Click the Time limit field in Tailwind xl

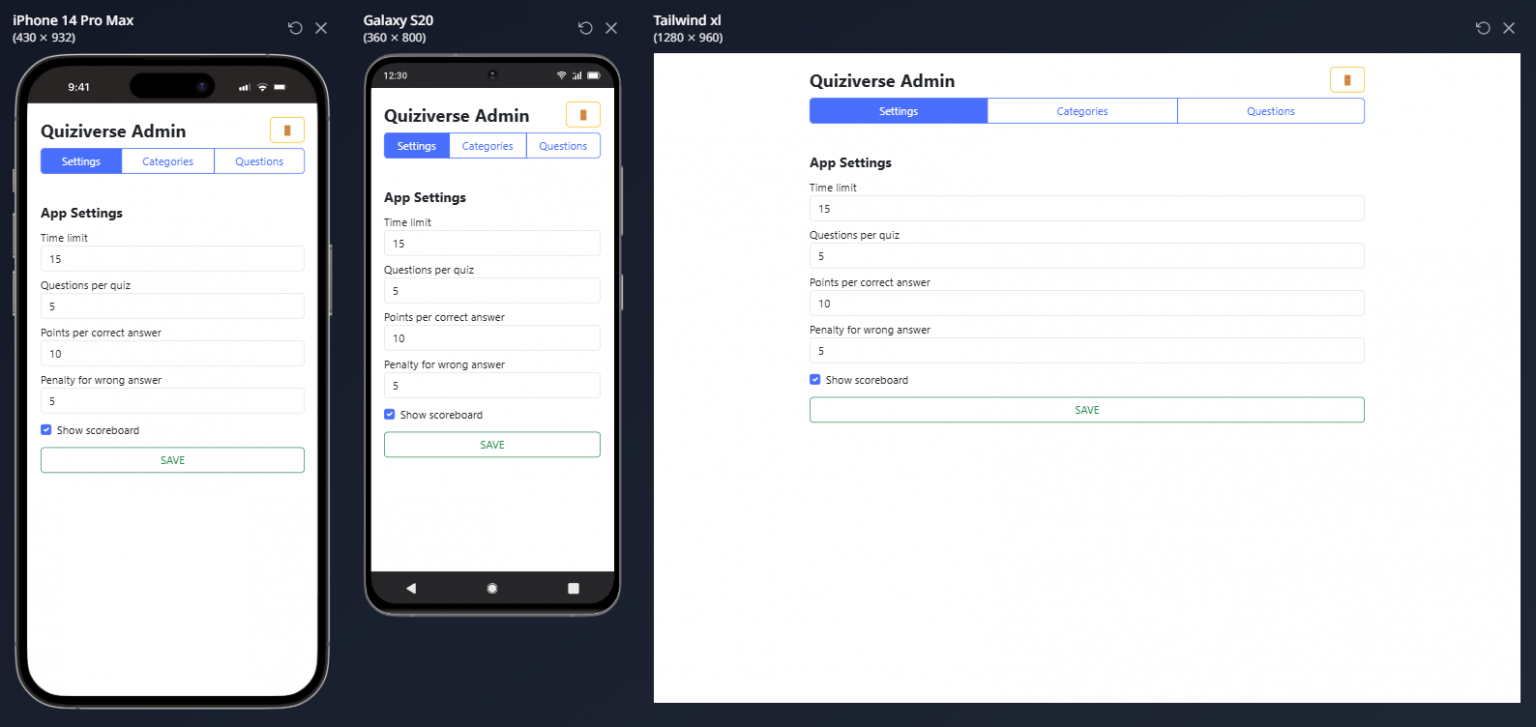click(1087, 208)
